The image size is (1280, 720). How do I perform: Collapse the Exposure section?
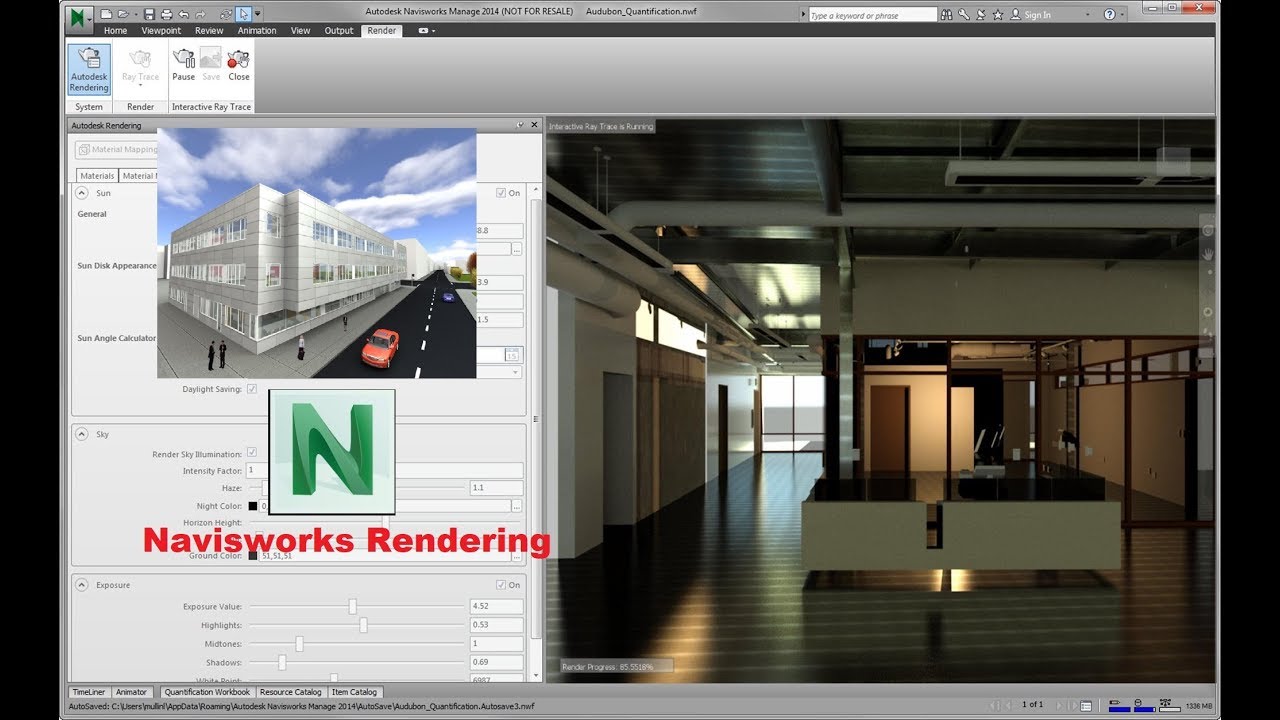tap(82, 585)
